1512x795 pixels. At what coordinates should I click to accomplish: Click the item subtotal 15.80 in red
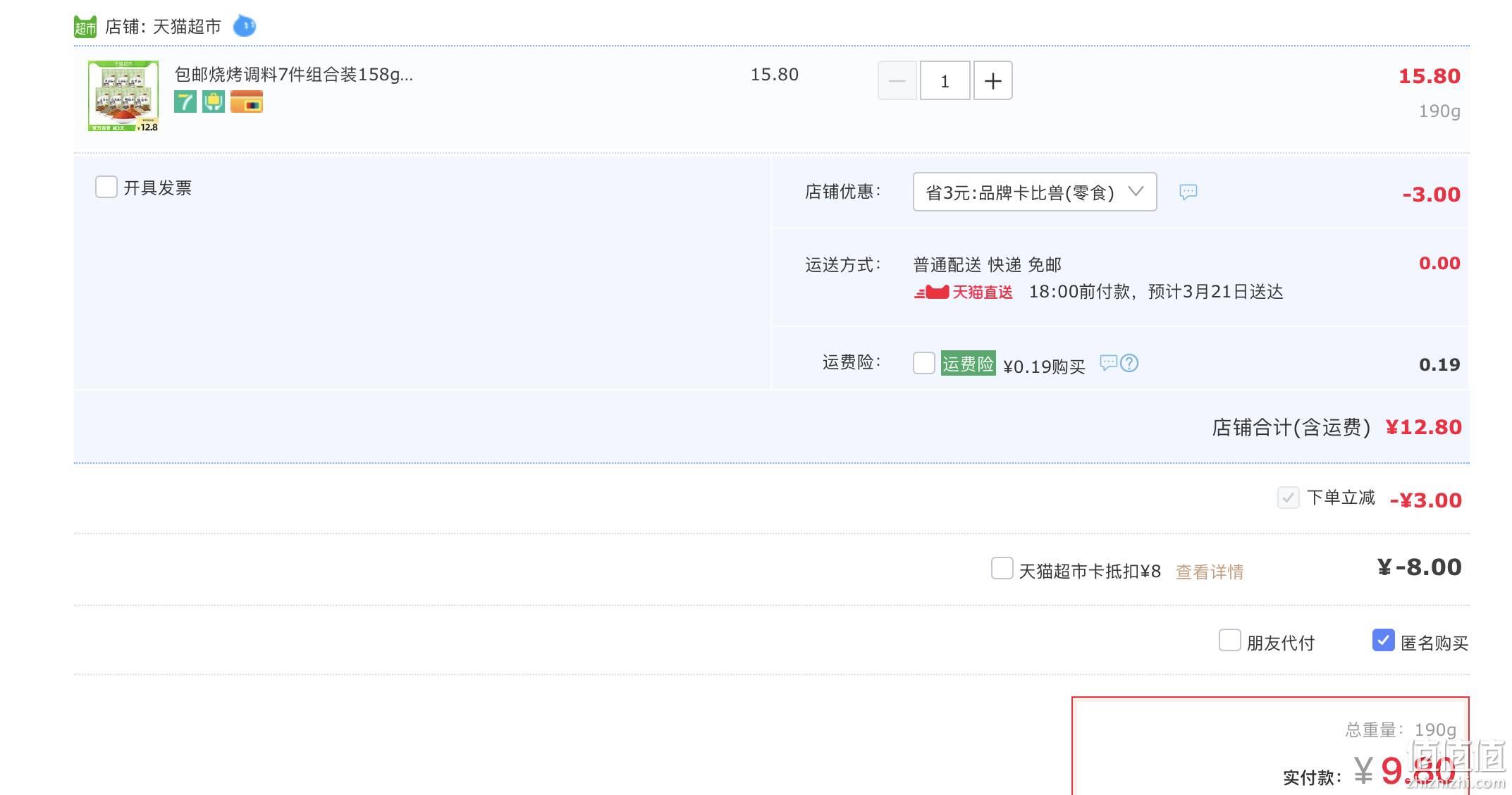[x=1430, y=76]
